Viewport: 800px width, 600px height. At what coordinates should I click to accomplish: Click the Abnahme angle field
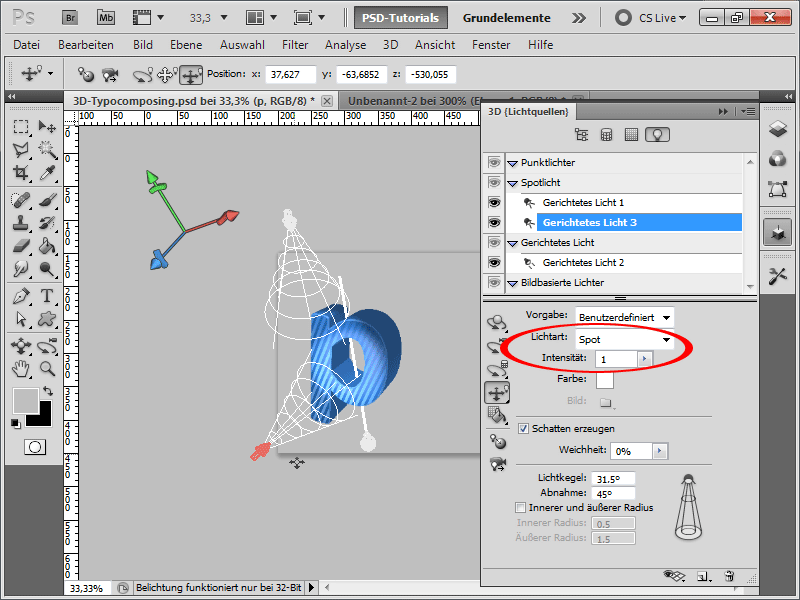[613, 493]
